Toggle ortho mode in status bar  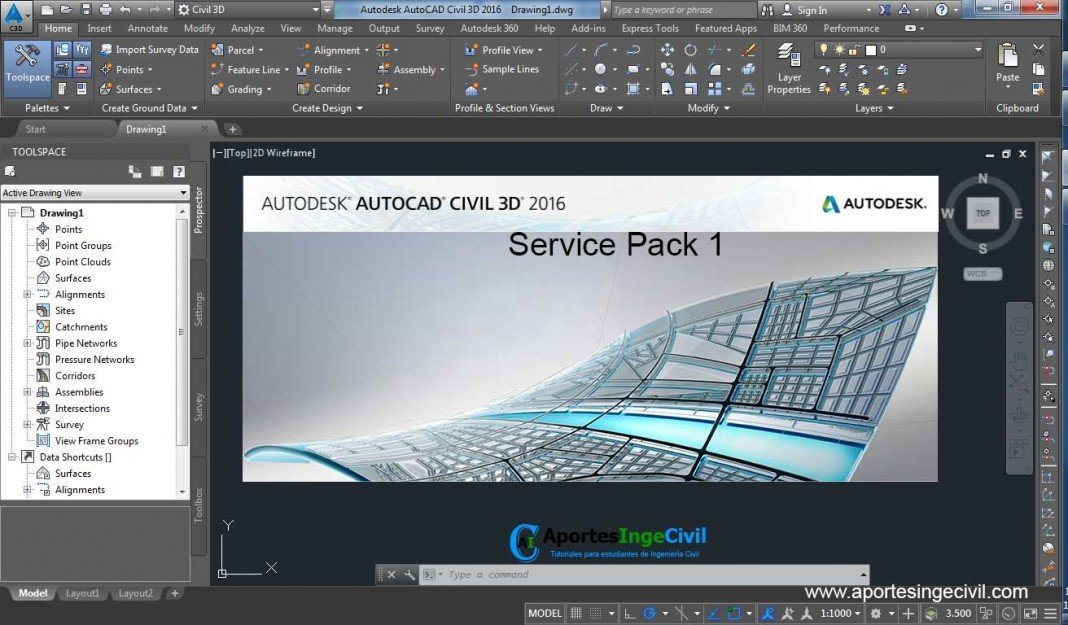(x=629, y=613)
